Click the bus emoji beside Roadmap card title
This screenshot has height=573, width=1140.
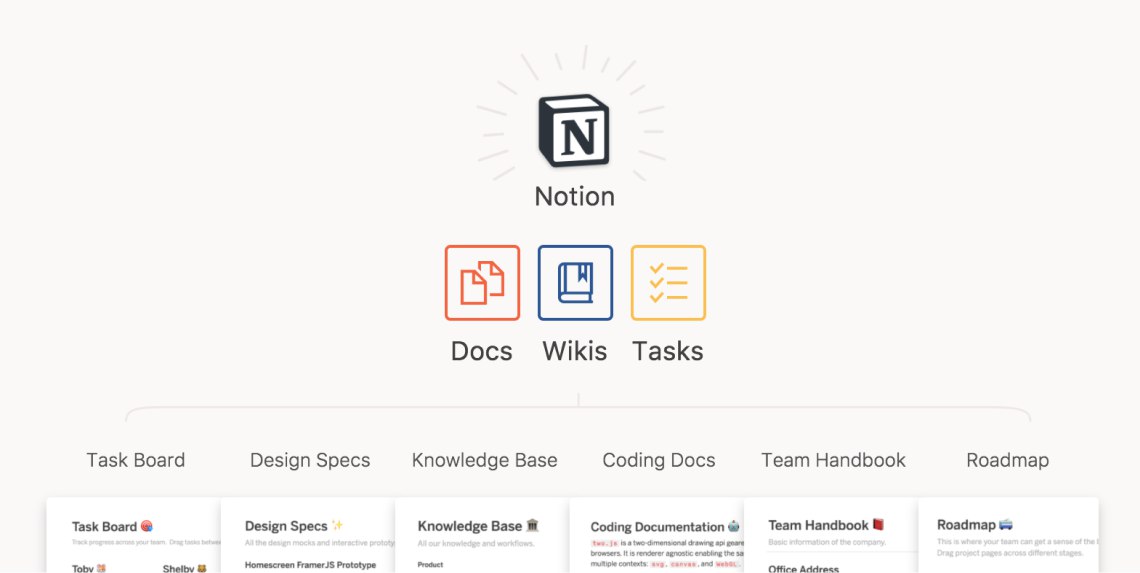tap(1005, 524)
